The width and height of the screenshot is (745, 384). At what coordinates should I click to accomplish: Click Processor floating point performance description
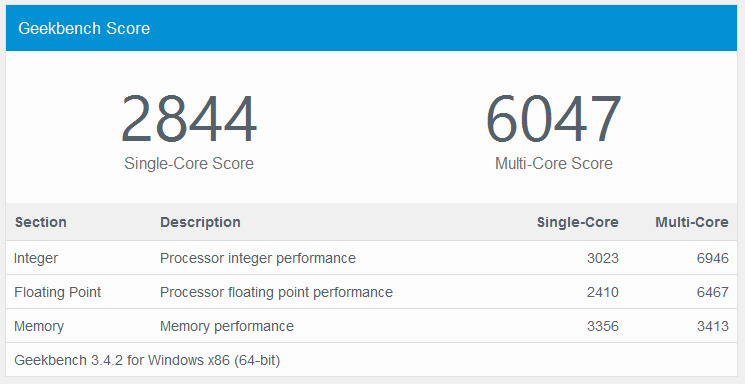276,292
